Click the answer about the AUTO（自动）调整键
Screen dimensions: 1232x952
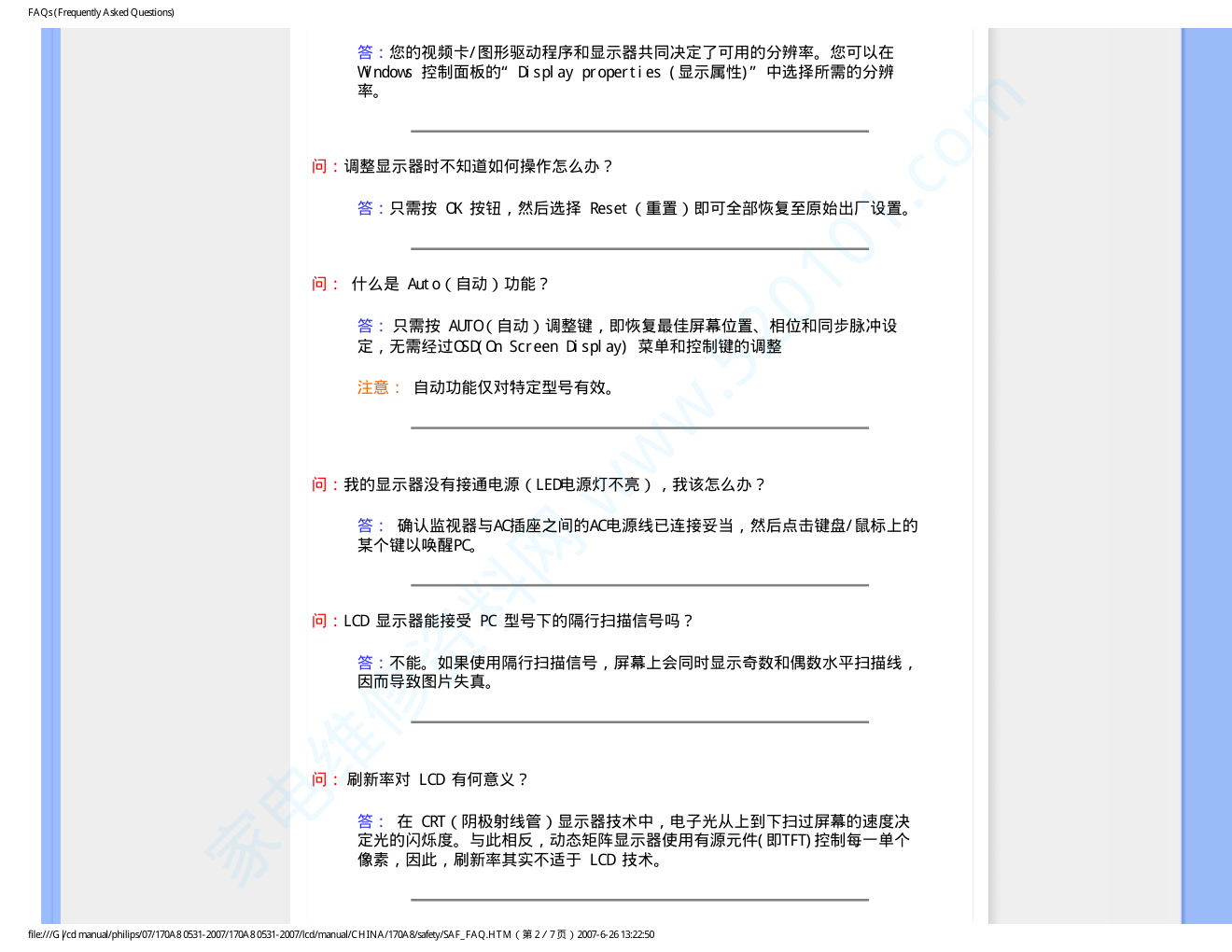click(627, 336)
